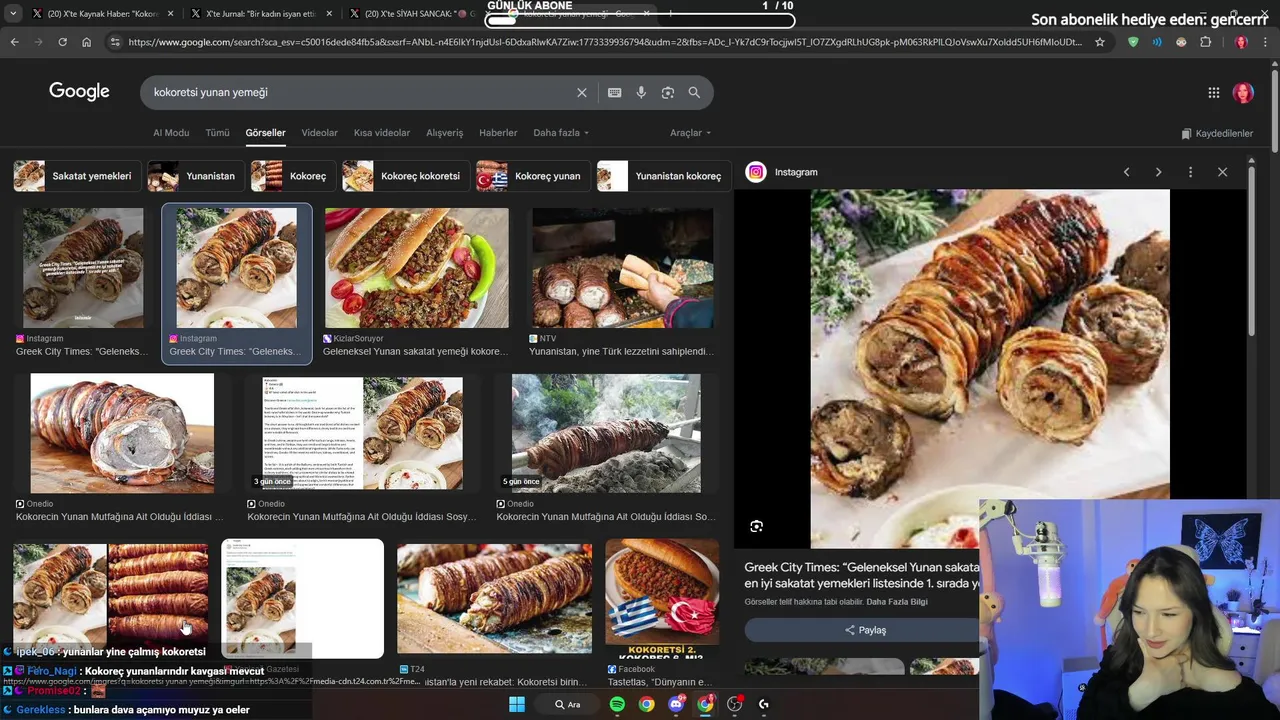The height and width of the screenshot is (720, 1280).
Task: Open the Instagram source header link
Action: pos(782,172)
